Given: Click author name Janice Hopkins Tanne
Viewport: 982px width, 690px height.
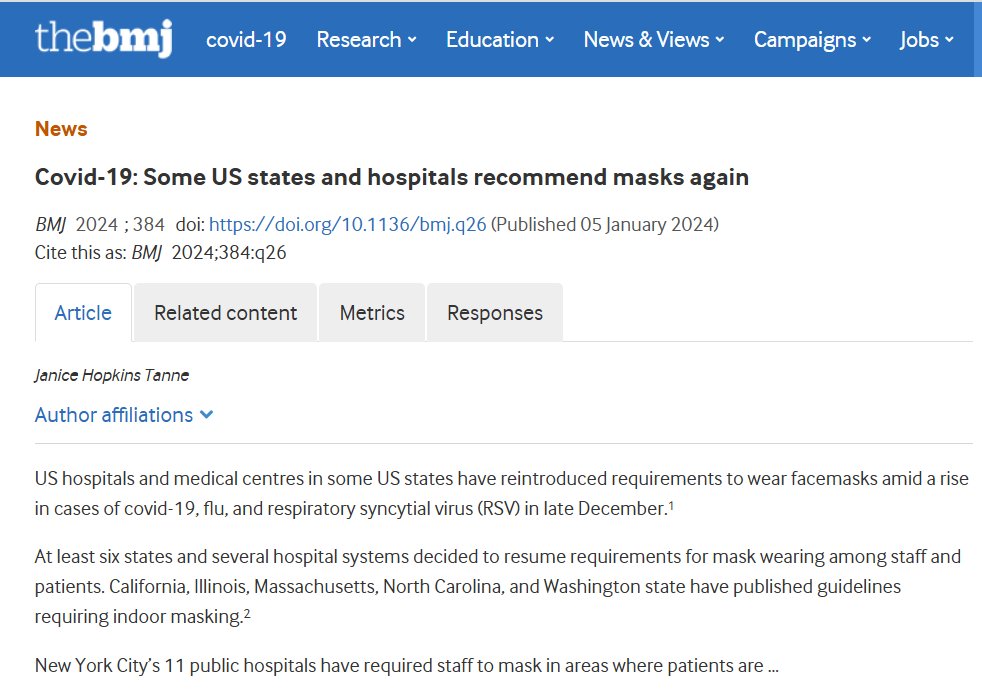Looking at the screenshot, I should pyautogui.click(x=112, y=376).
